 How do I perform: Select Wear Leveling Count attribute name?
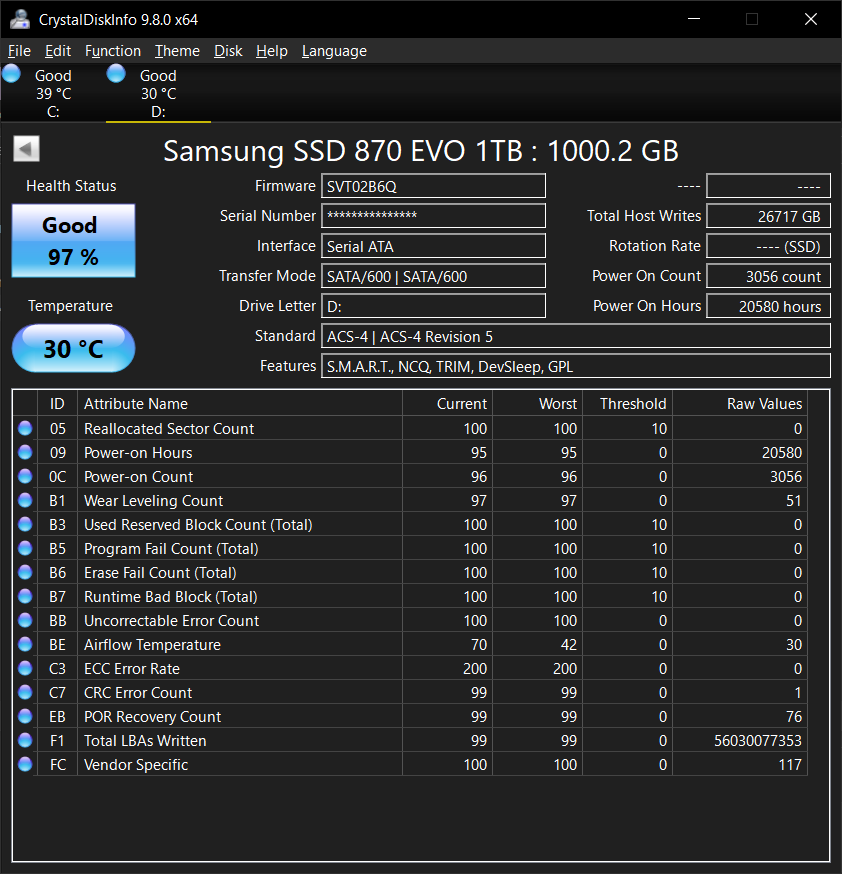(x=153, y=501)
